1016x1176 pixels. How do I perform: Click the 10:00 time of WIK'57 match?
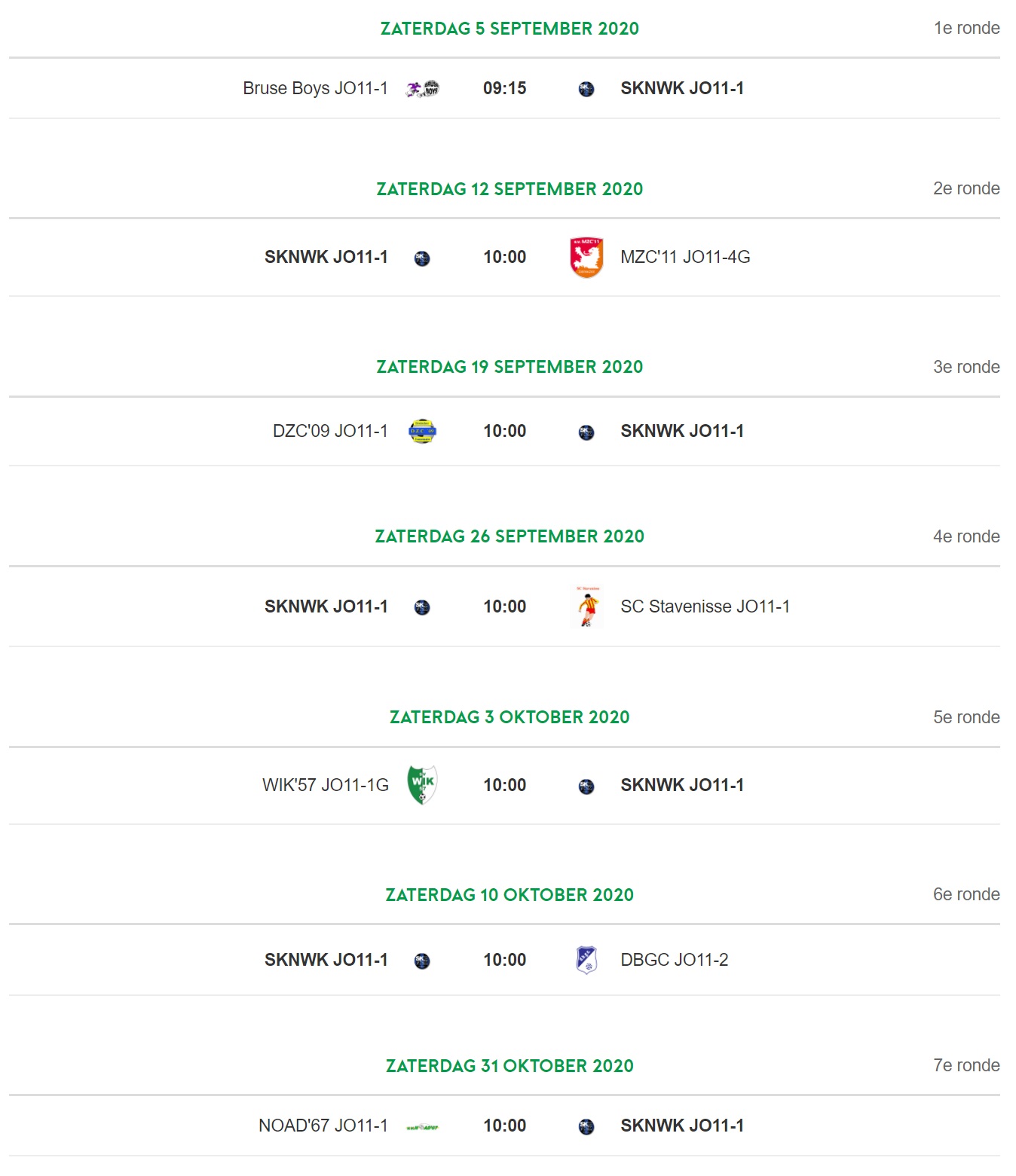point(505,785)
